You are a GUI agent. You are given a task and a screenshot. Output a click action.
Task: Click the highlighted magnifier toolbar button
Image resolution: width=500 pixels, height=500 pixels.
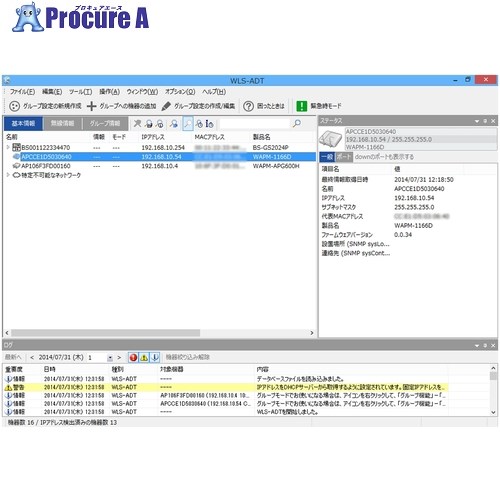(x=188, y=124)
